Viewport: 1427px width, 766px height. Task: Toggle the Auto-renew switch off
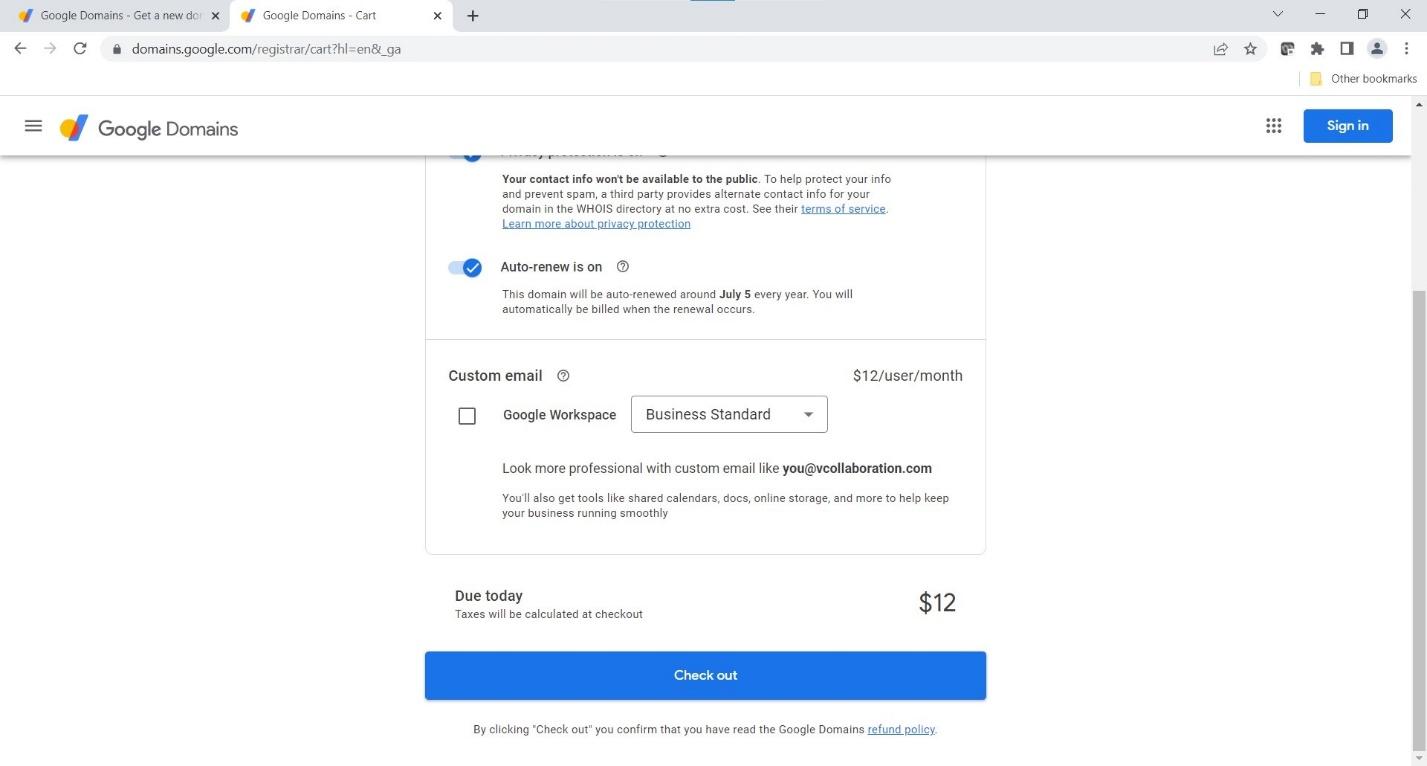click(x=465, y=267)
